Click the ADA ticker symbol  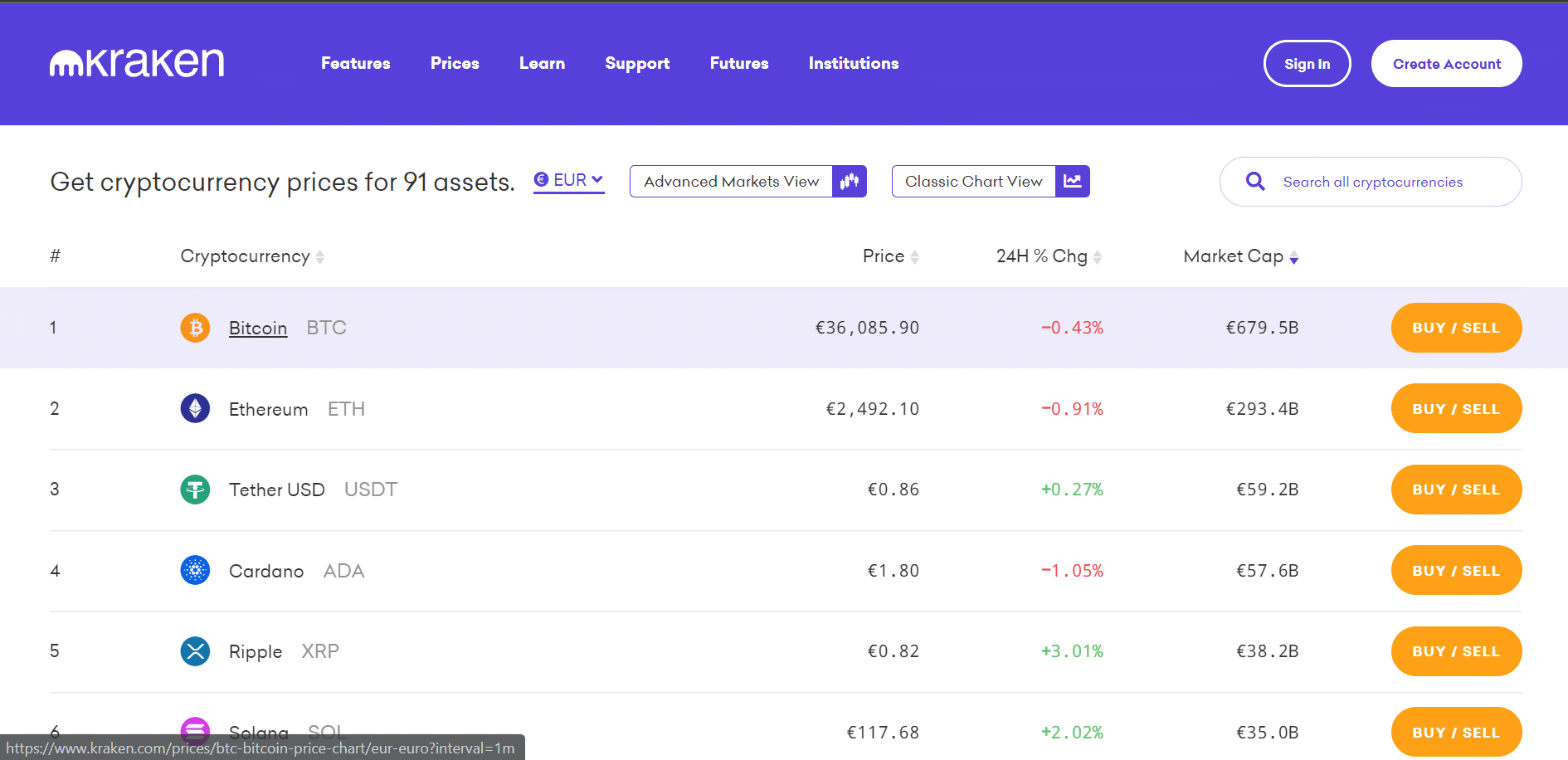(343, 571)
